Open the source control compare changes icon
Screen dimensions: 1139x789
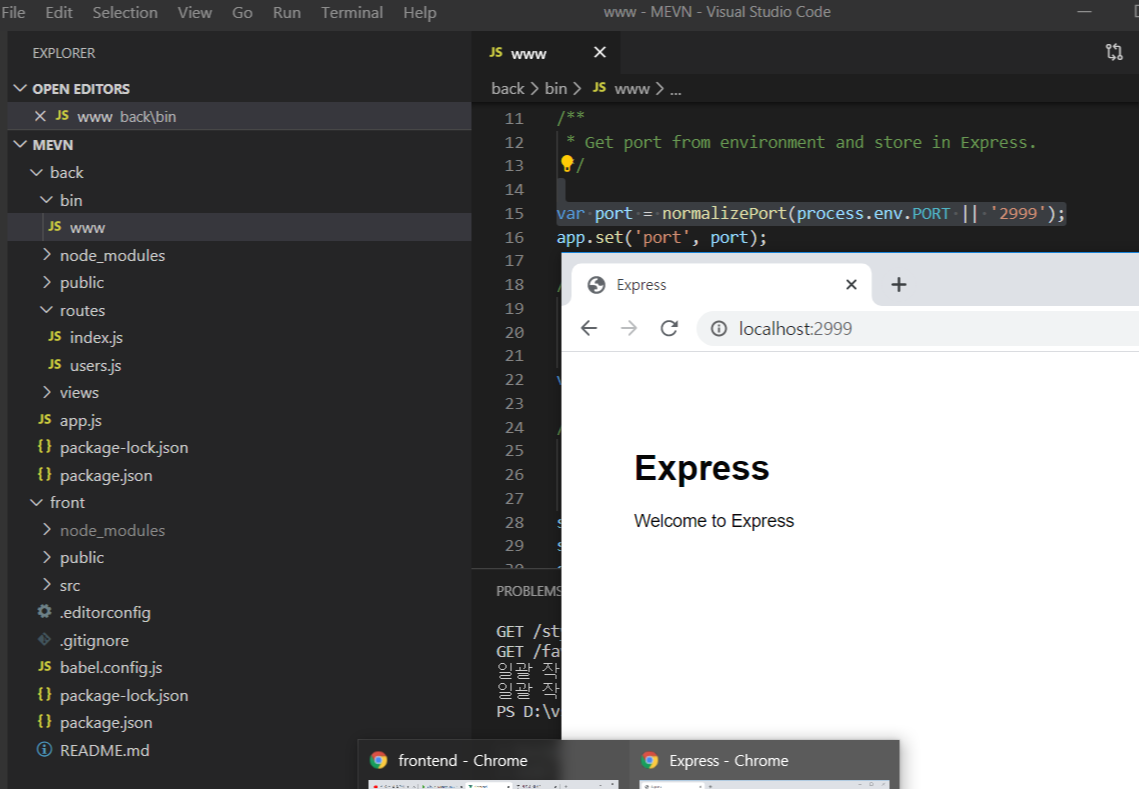1114,52
